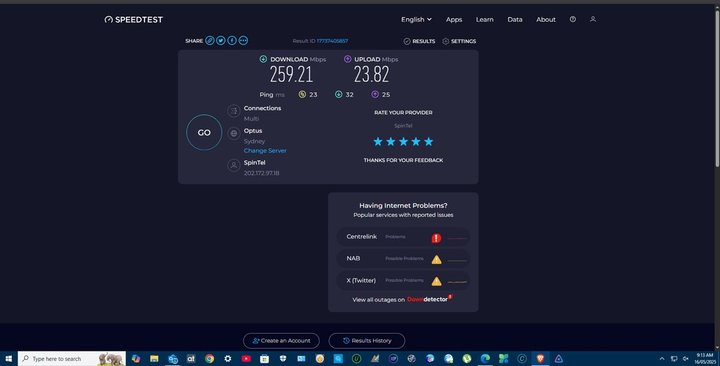Click the download speed 259.21

291,74
